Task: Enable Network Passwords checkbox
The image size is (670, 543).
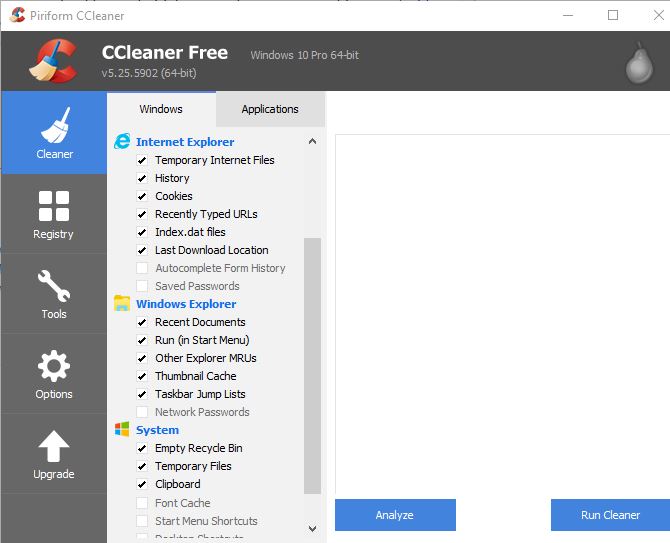Action: pyautogui.click(x=142, y=412)
